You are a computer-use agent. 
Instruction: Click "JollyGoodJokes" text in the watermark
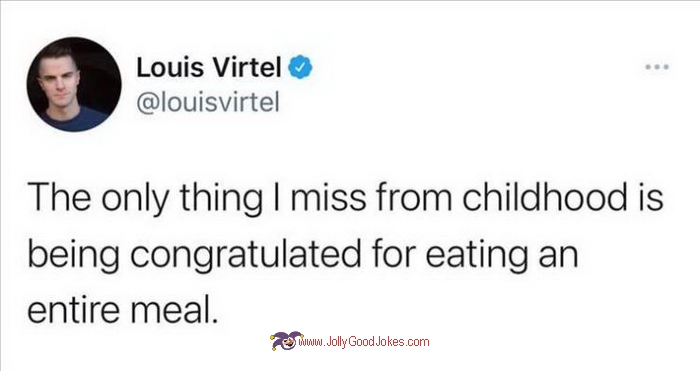(x=366, y=342)
